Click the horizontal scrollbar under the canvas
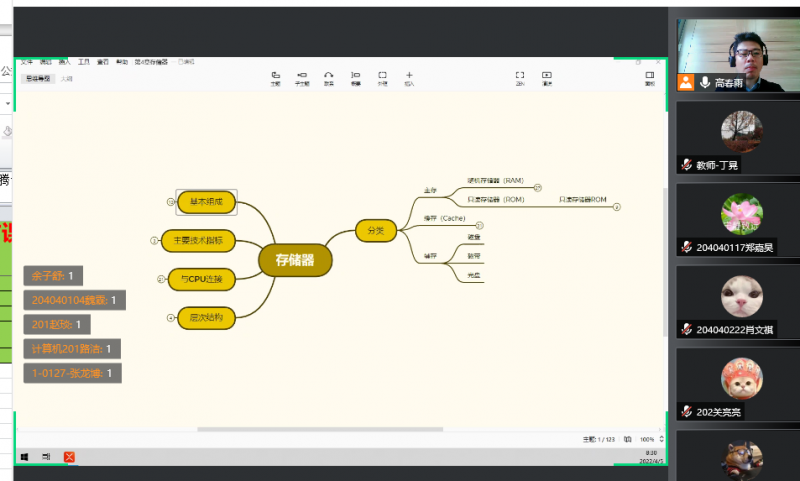Screen dimensions: 800x481 tap(320, 429)
